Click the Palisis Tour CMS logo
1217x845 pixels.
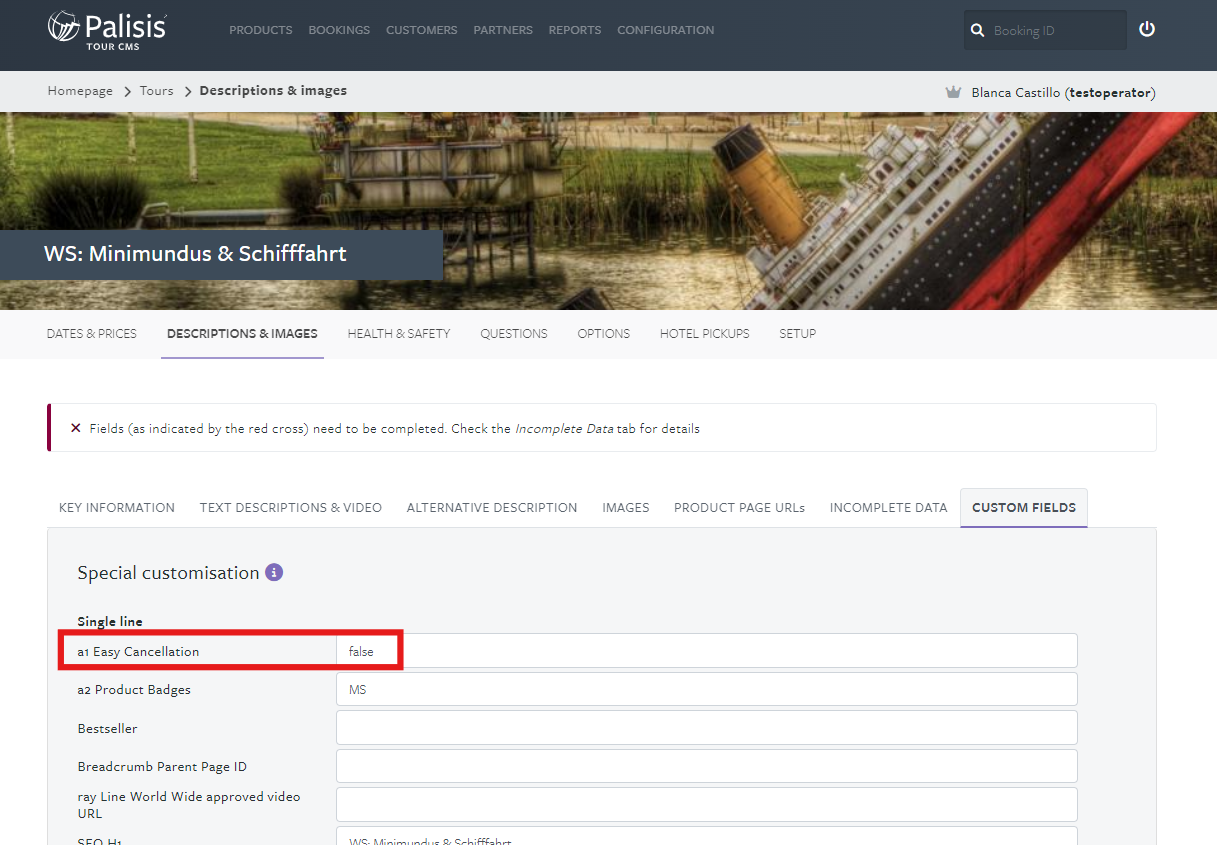click(x=107, y=29)
